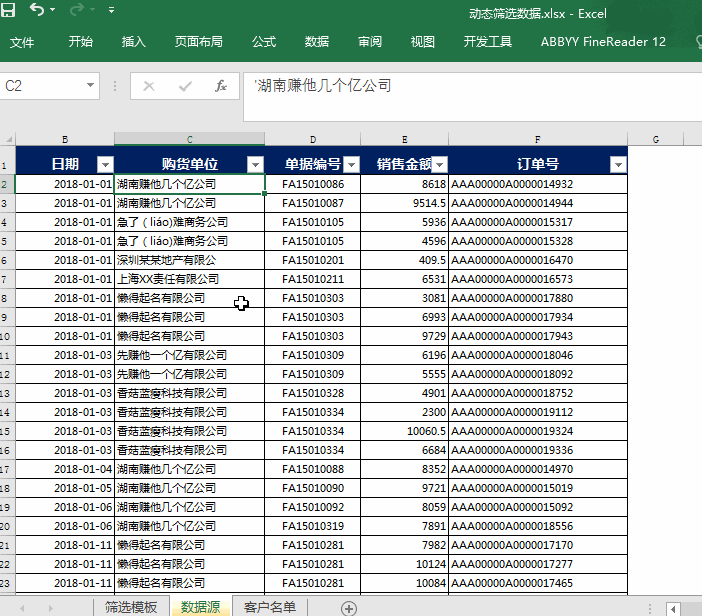Click the next sheet navigation arrow
Screen dimensions: 702x616
51,608
